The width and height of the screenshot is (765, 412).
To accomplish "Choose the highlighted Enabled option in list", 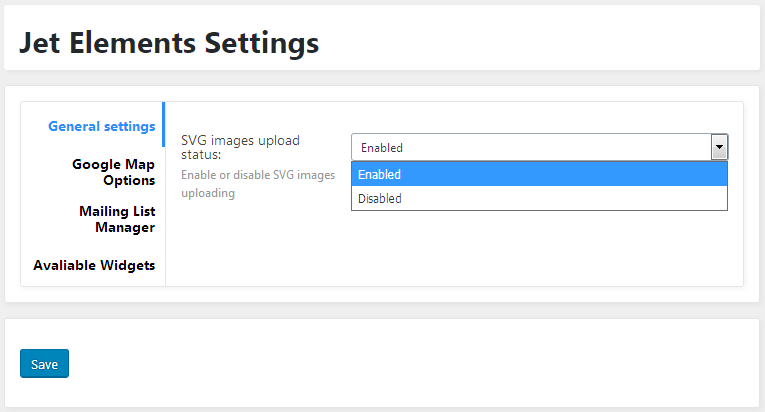I will pos(539,174).
